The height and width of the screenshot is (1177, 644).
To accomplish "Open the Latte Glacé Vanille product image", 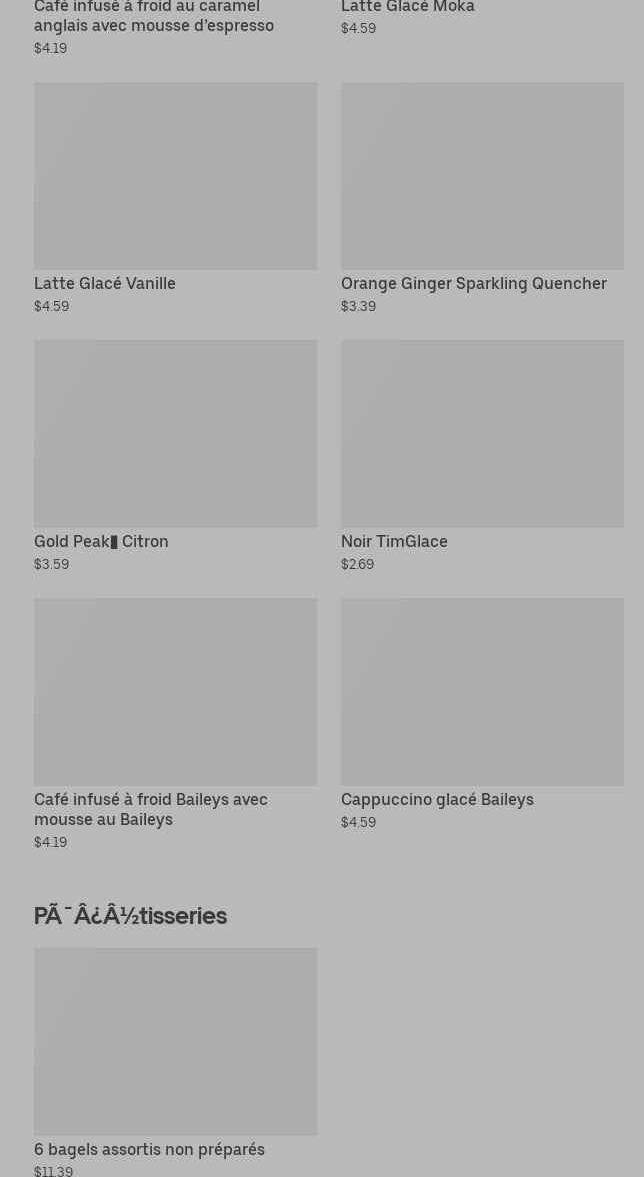I will click(175, 176).
